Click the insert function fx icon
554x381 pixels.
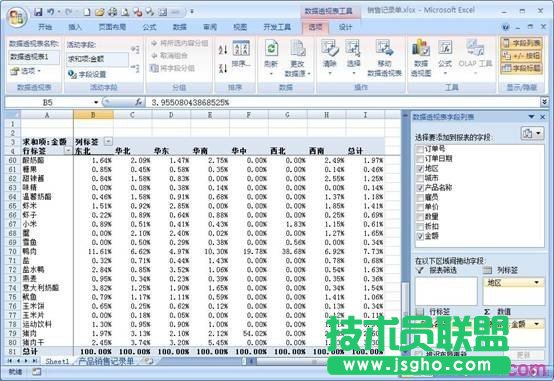[139, 102]
